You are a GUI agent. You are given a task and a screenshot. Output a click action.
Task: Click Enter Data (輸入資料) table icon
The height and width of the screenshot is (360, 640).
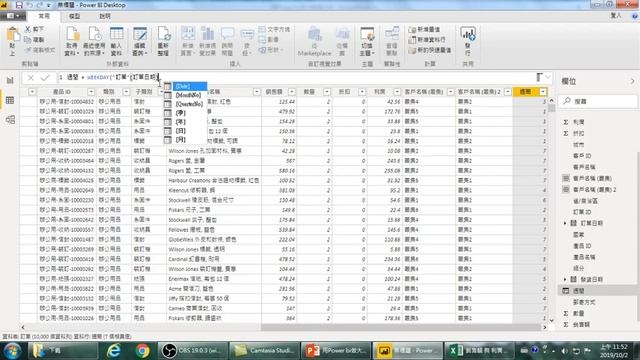tap(116, 41)
